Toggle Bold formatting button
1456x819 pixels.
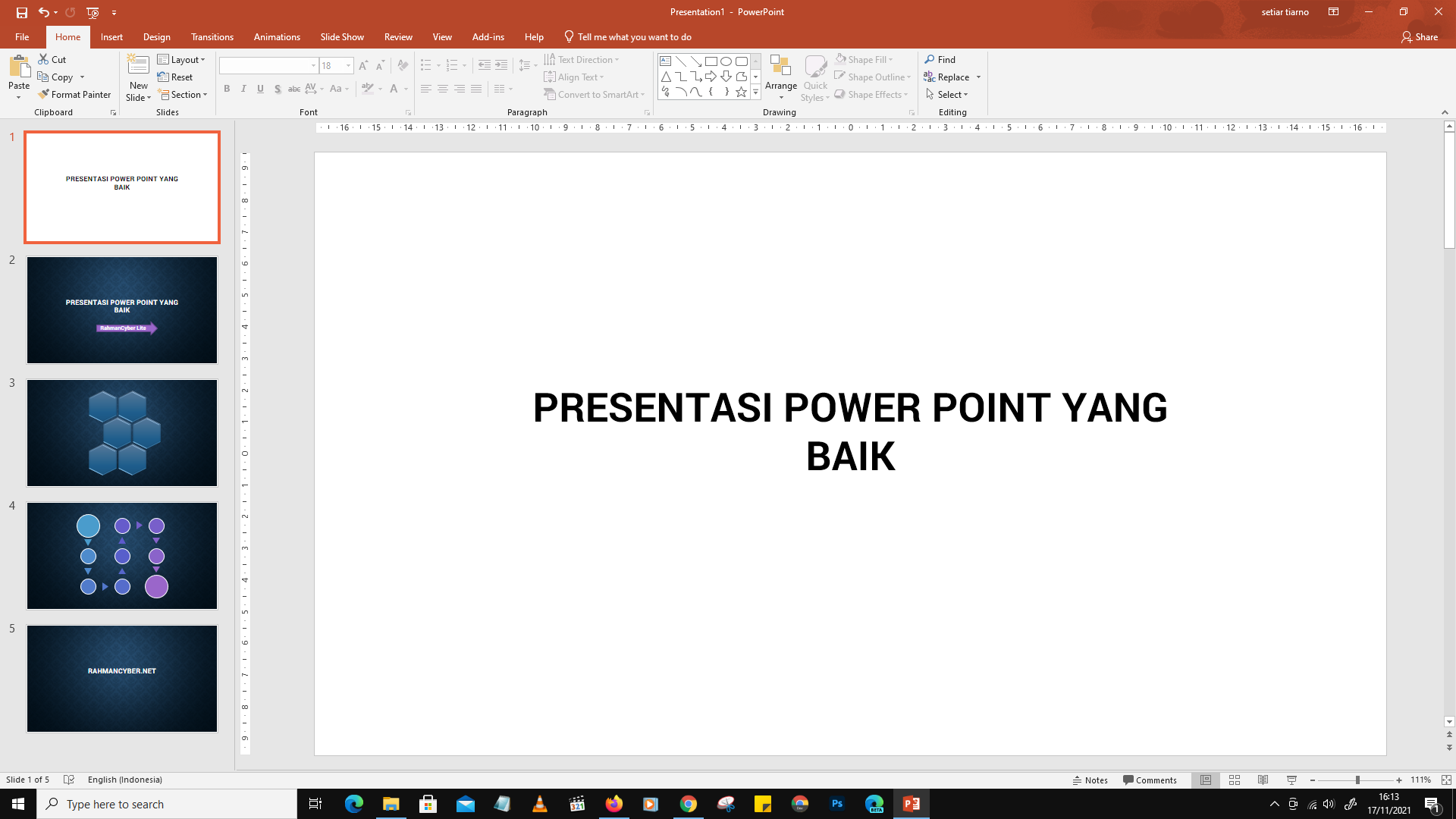(227, 89)
